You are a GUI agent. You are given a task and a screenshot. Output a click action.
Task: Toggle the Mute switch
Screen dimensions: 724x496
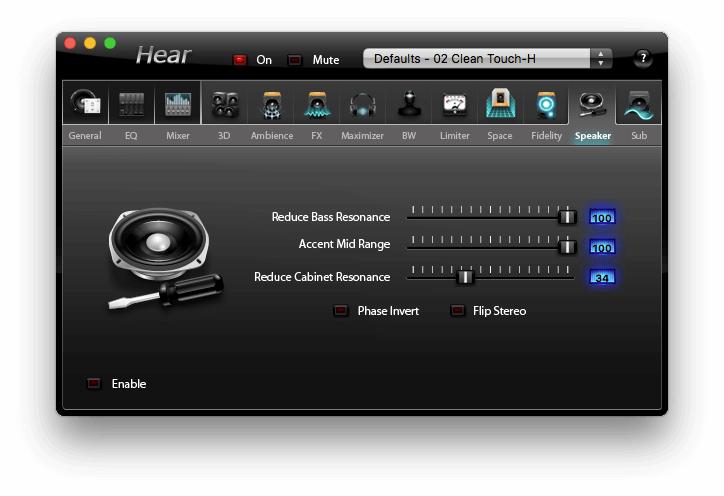[295, 60]
